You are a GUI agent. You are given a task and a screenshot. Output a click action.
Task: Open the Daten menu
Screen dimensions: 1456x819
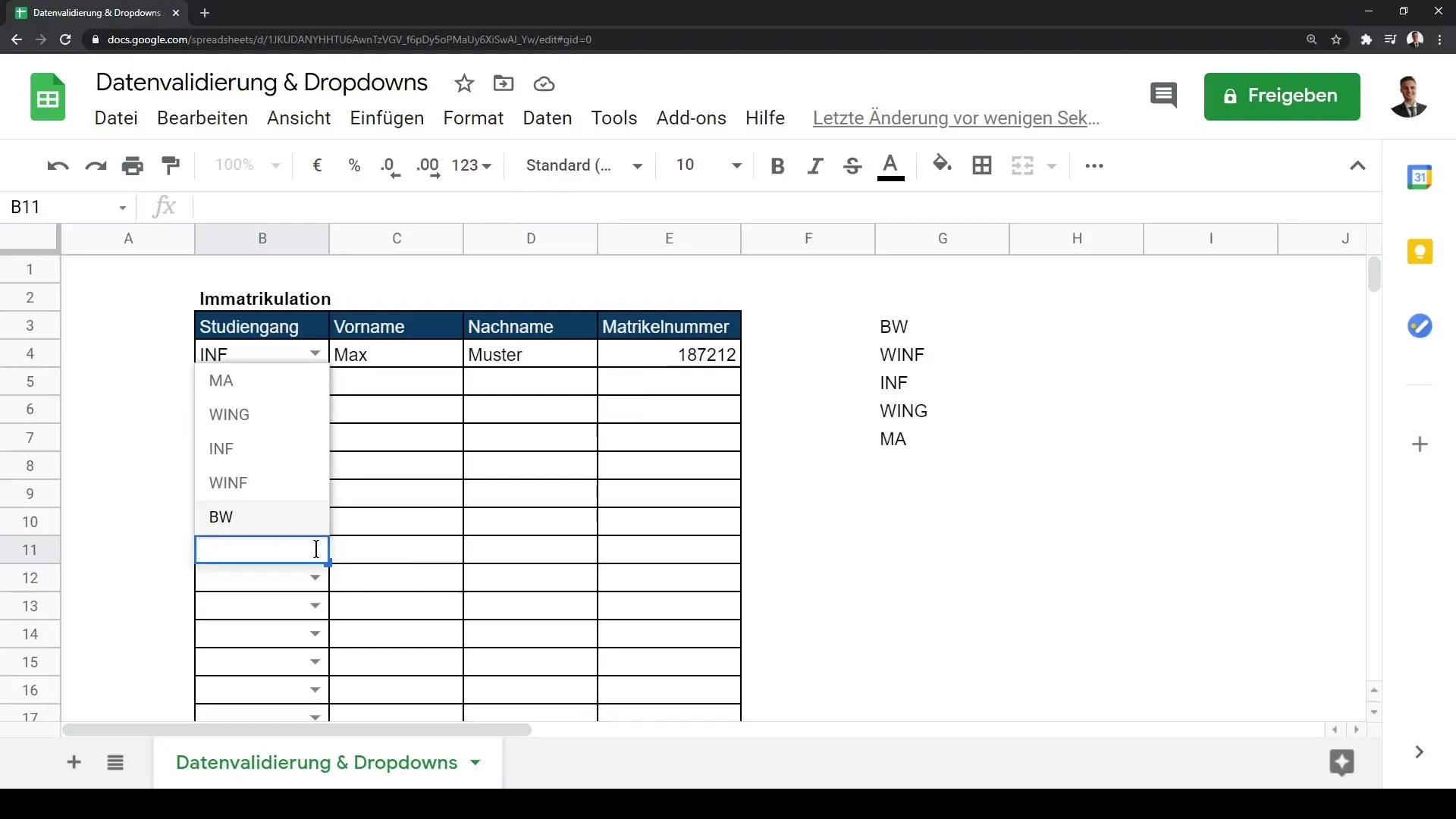(547, 118)
